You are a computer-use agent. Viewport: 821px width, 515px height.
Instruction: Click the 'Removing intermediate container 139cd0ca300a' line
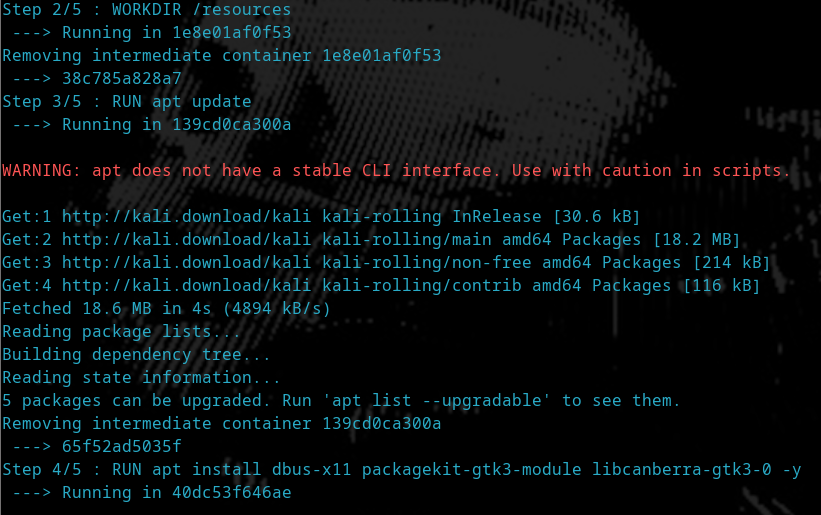221,423
